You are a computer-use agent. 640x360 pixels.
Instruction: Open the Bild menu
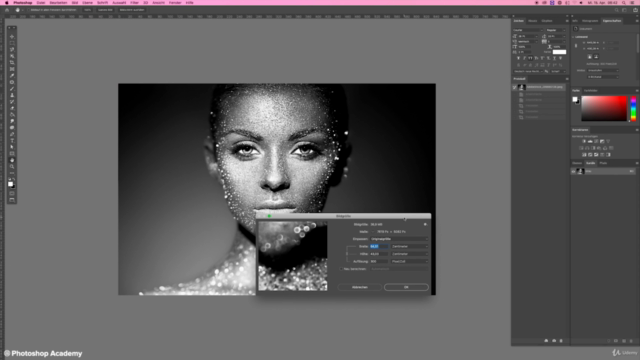coord(75,2)
